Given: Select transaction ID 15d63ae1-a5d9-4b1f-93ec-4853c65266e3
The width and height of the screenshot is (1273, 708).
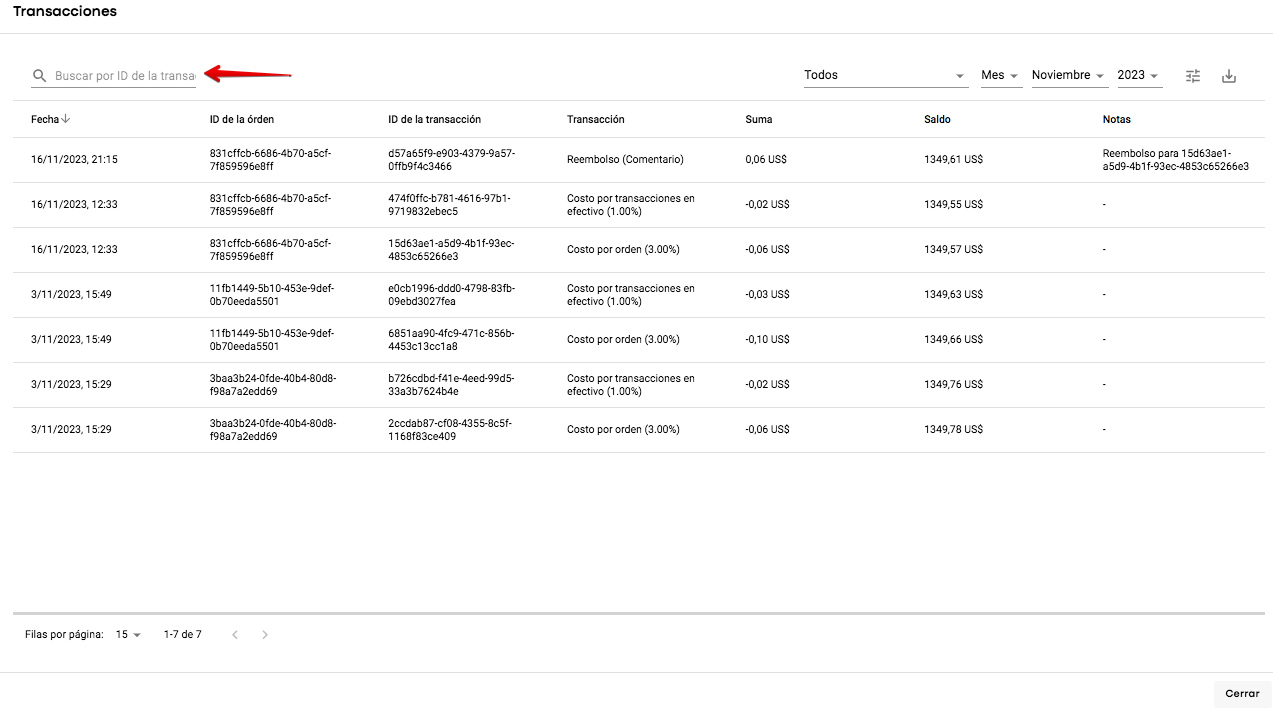Looking at the screenshot, I should (x=451, y=250).
